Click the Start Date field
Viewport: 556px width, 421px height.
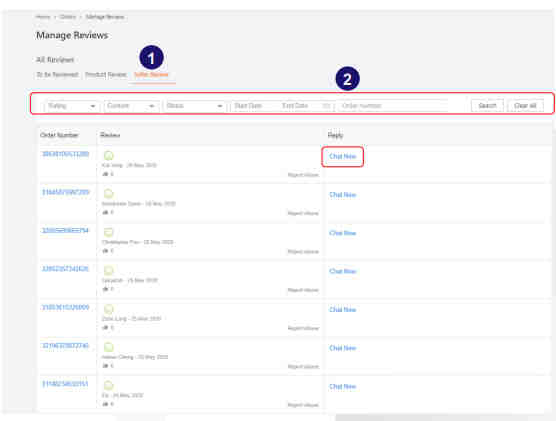pos(248,106)
